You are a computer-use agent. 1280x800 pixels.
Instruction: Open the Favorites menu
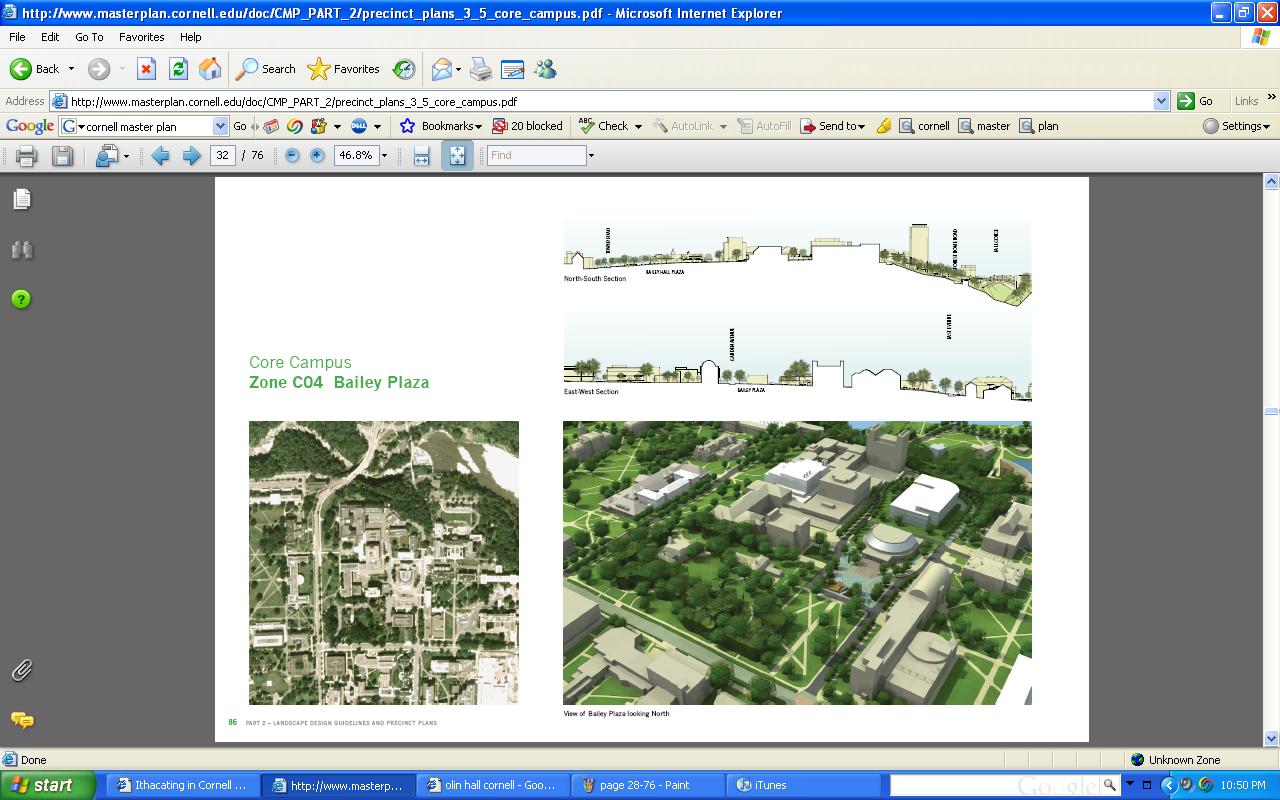141,37
